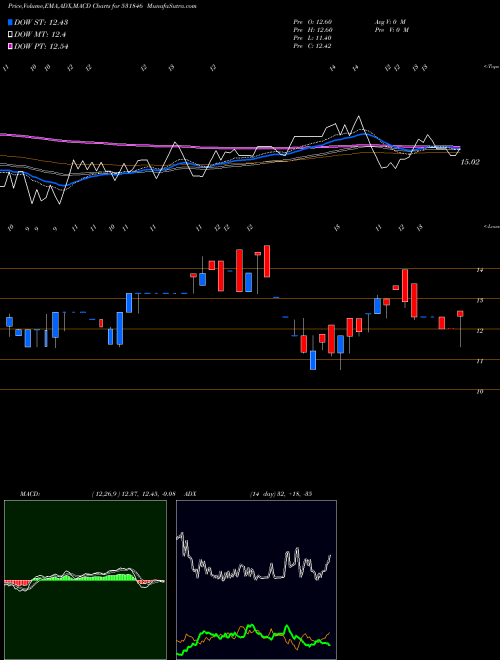Click the 'Pre O: 12.60' value
The image size is (500, 660).
pyautogui.click(x=313, y=22)
